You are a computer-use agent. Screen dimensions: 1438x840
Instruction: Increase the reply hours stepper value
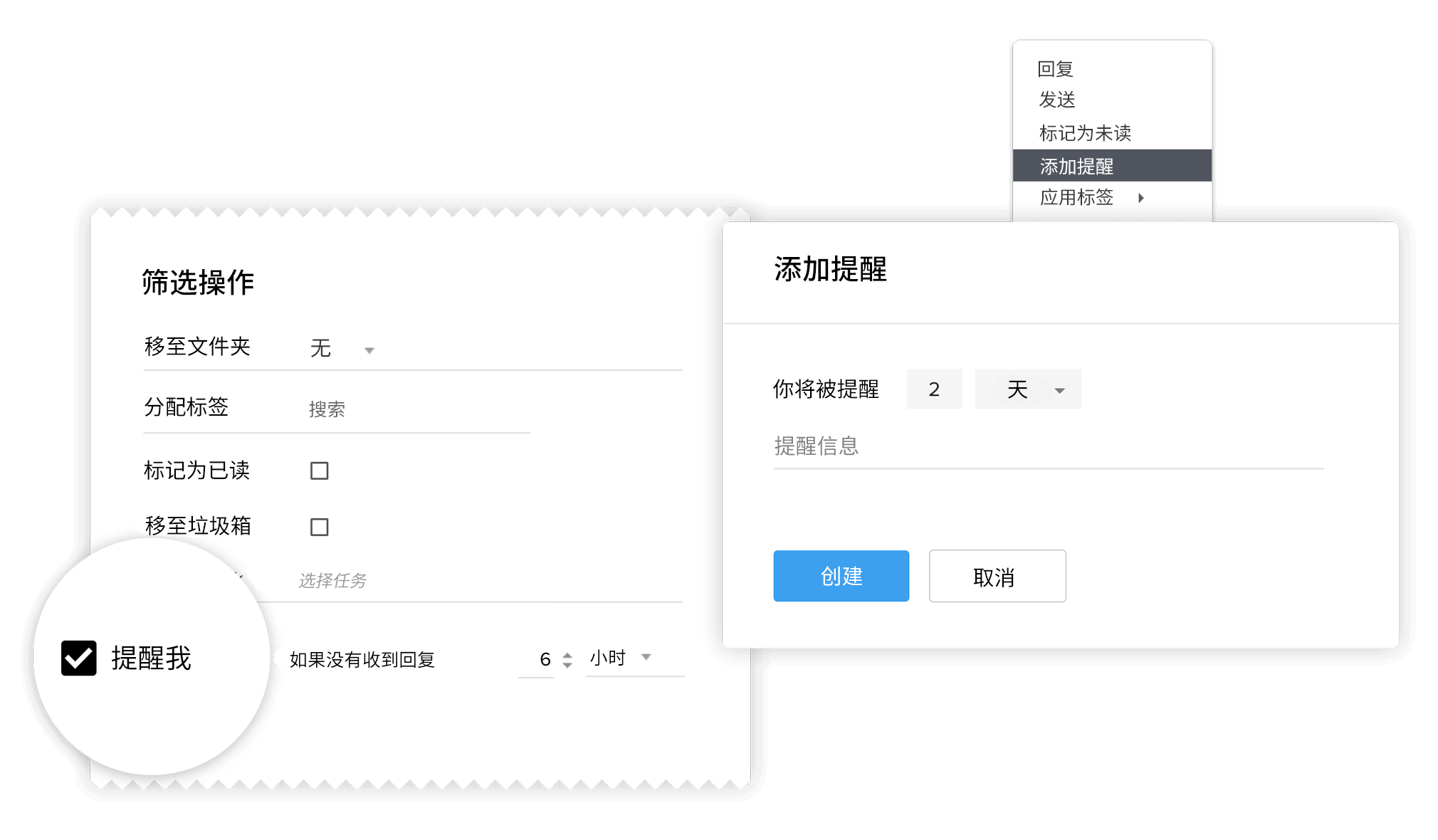[x=567, y=654]
